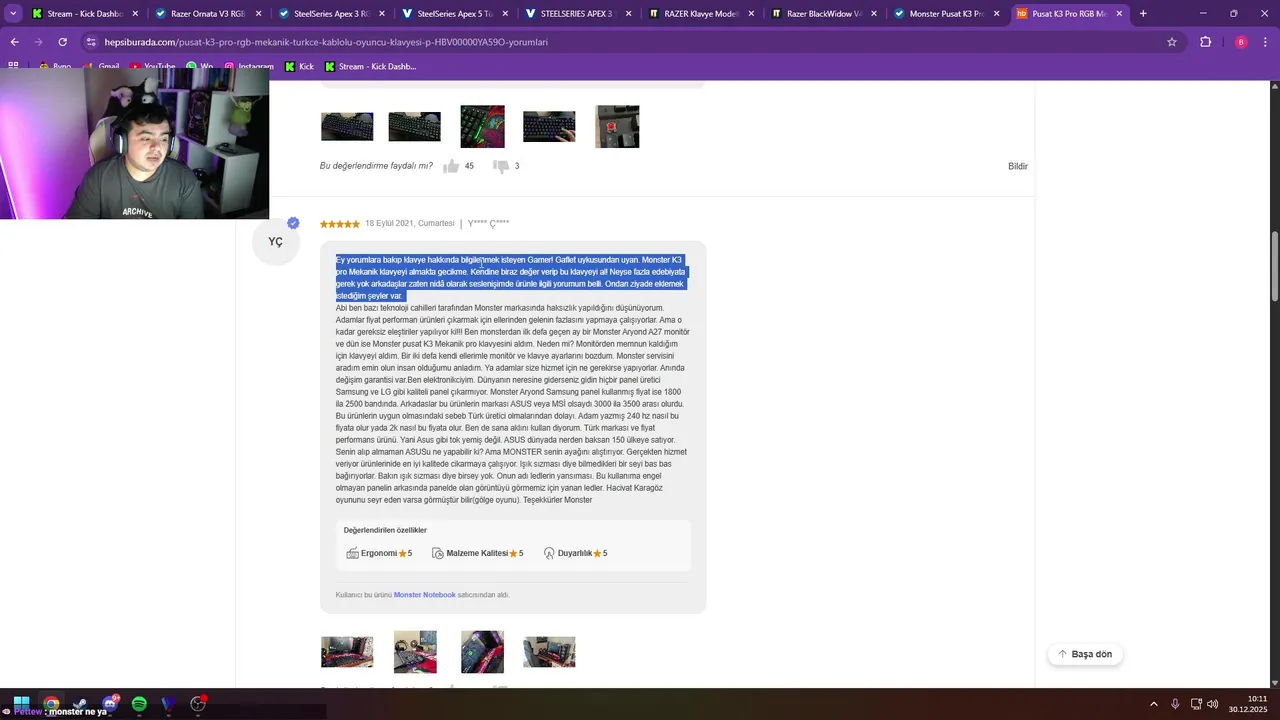Viewport: 1280px width, 720px height.
Task: Click the microphone tray icon
Action: point(1175,704)
